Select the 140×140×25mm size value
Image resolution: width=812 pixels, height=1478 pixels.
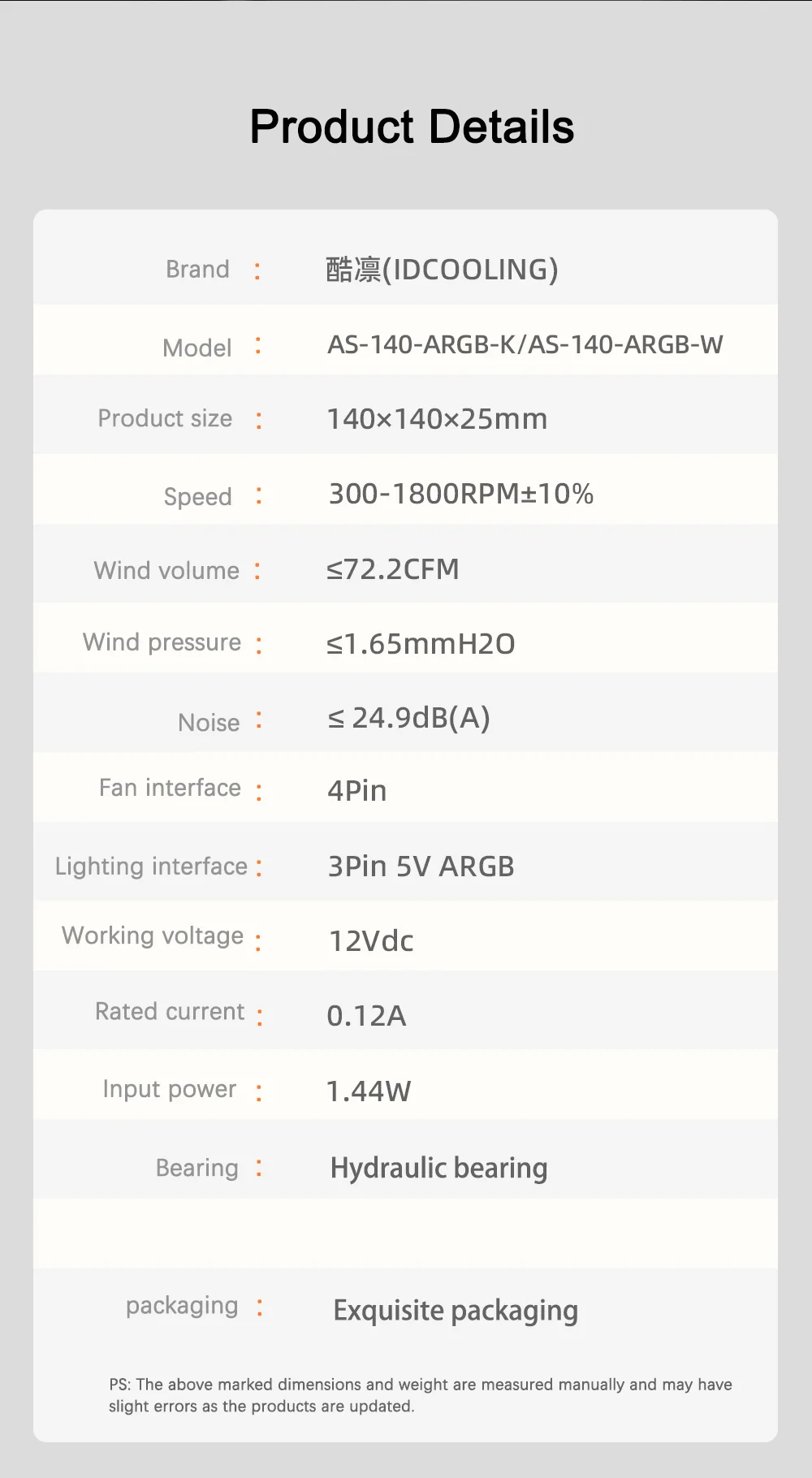pyautogui.click(x=437, y=419)
